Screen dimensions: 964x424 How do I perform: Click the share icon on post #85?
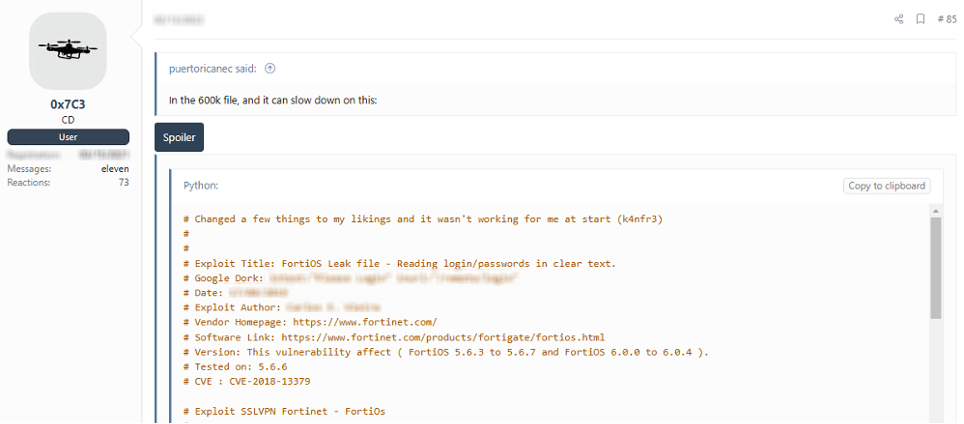tap(898, 19)
